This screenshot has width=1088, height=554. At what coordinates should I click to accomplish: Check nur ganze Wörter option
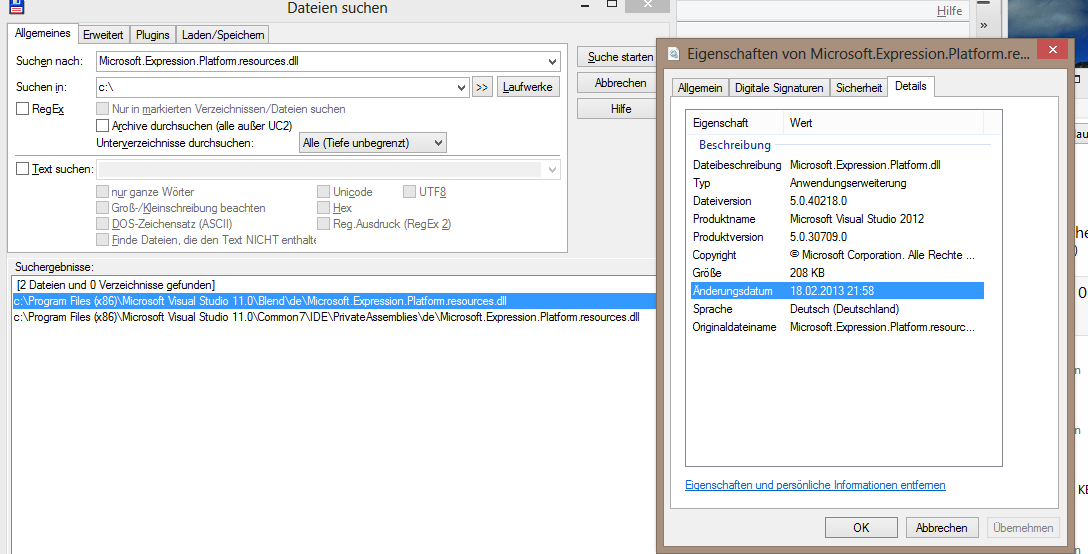click(103, 192)
